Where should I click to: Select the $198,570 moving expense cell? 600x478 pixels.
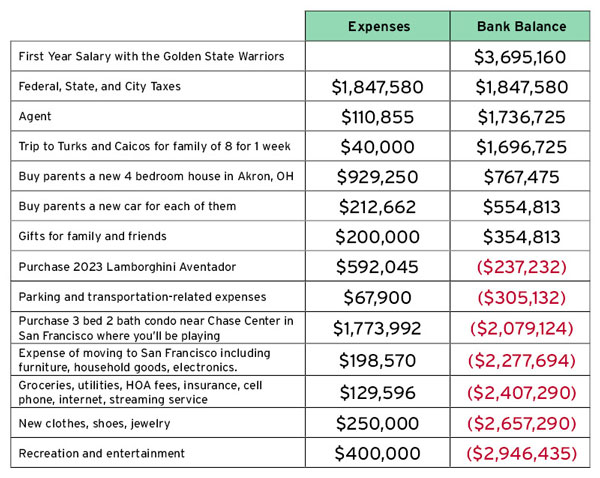tap(378, 360)
